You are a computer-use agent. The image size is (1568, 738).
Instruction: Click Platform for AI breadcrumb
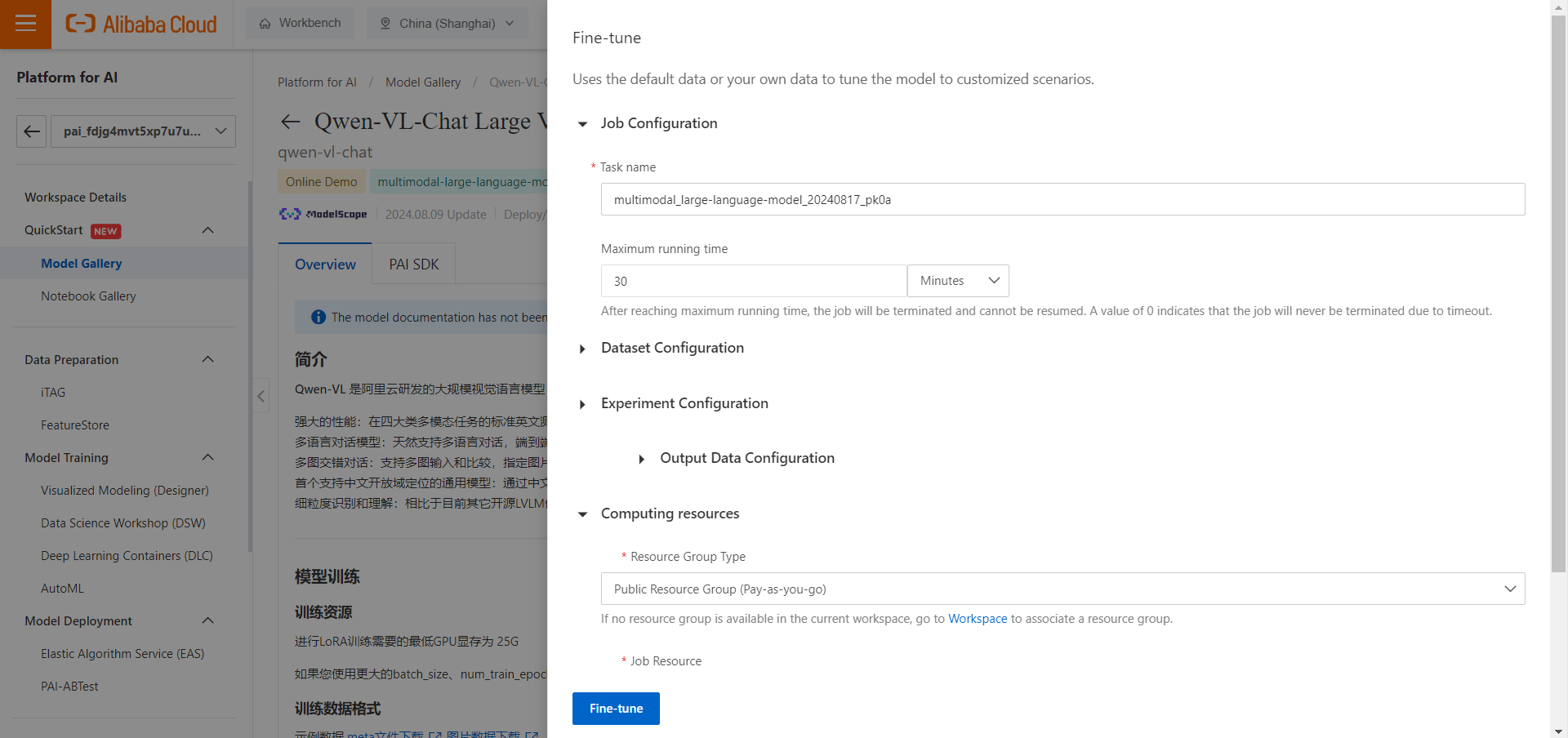317,82
